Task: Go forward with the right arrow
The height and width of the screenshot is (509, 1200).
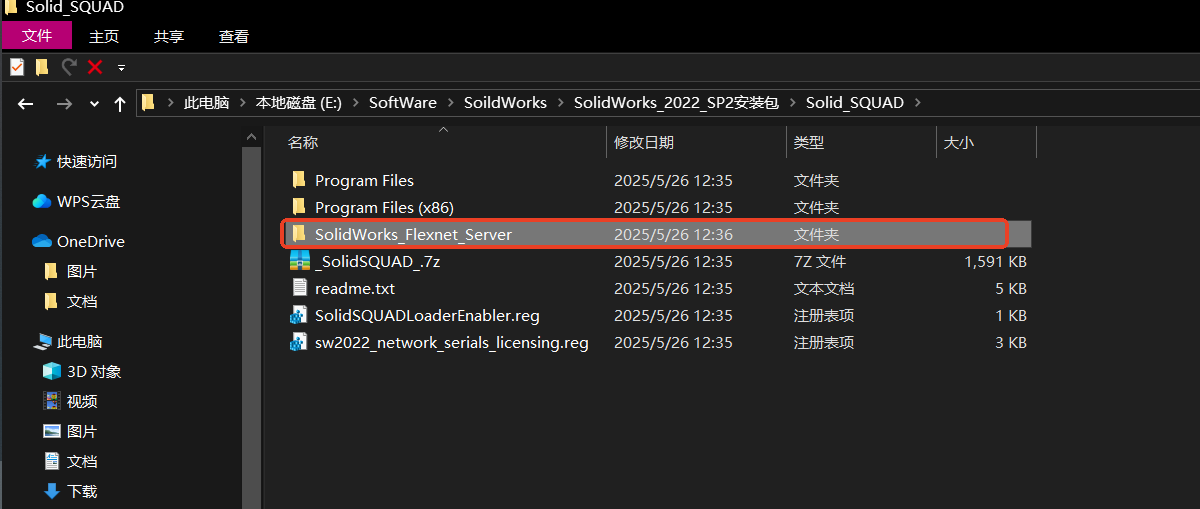Action: click(x=64, y=103)
